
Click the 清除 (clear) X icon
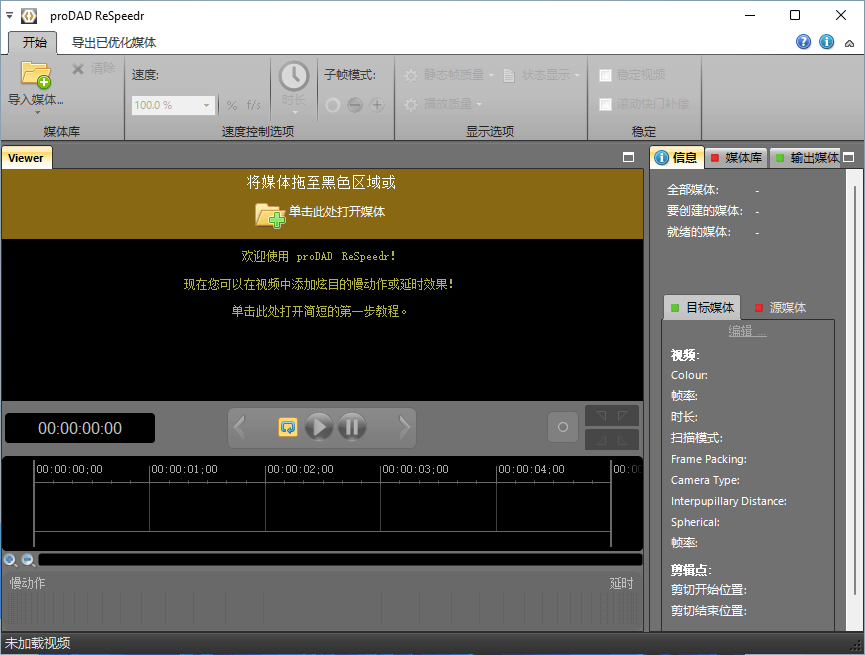(x=78, y=68)
